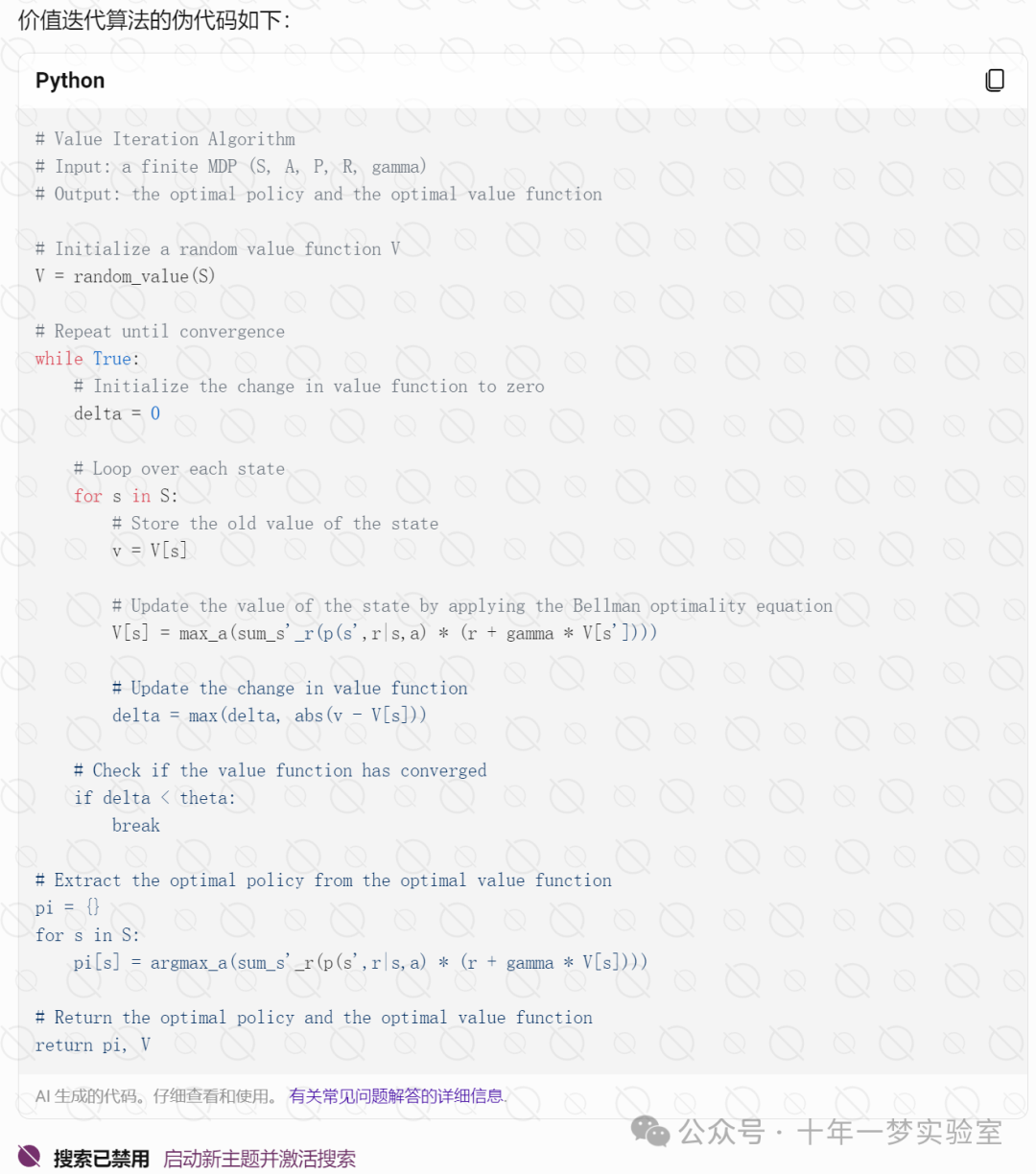Click the break keyword in the code

tap(135, 825)
